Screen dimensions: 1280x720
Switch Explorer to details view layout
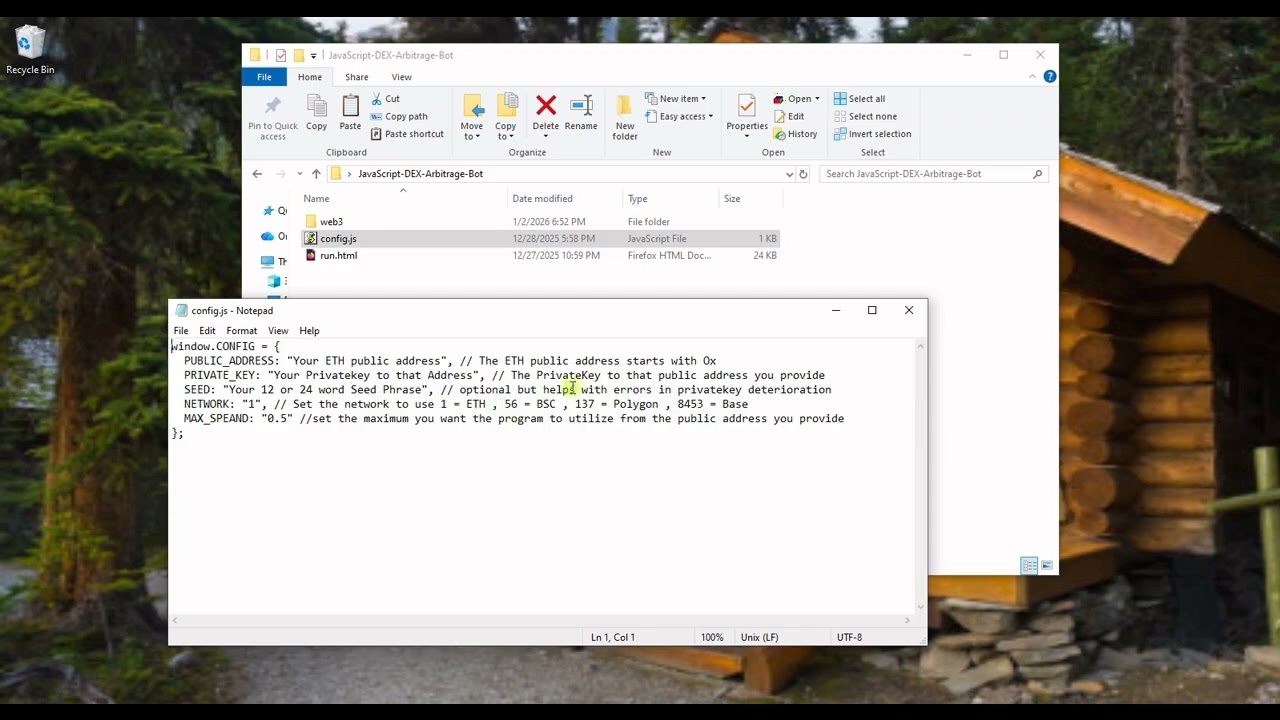pyautogui.click(x=1029, y=566)
